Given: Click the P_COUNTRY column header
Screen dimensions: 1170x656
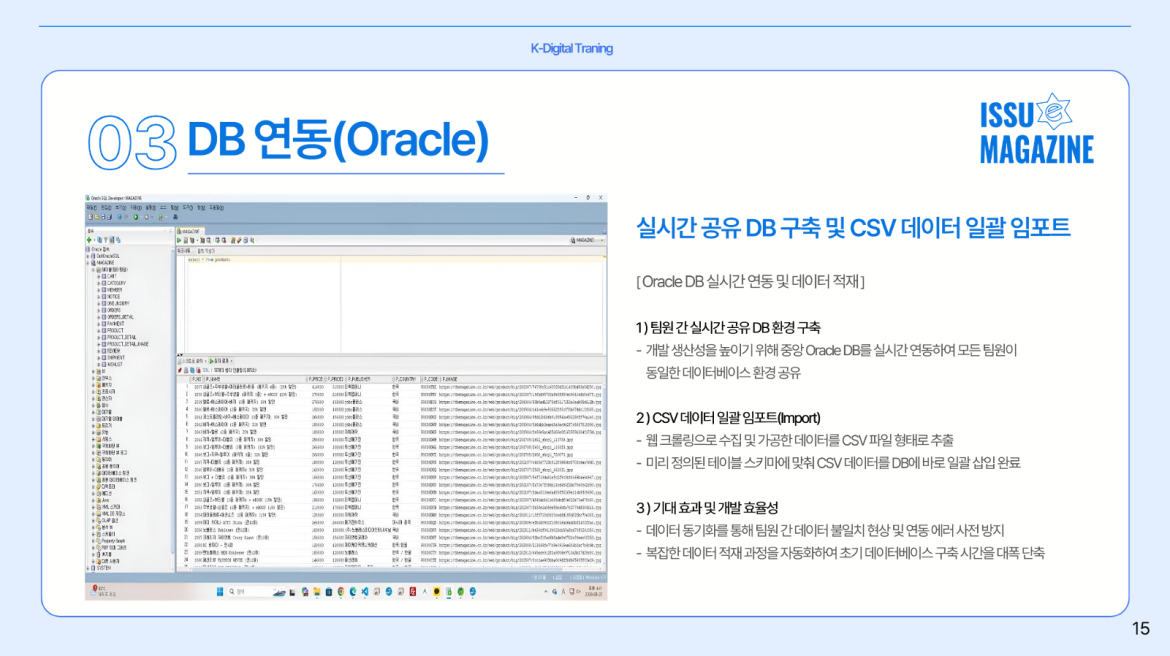Looking at the screenshot, I should 405,379.
